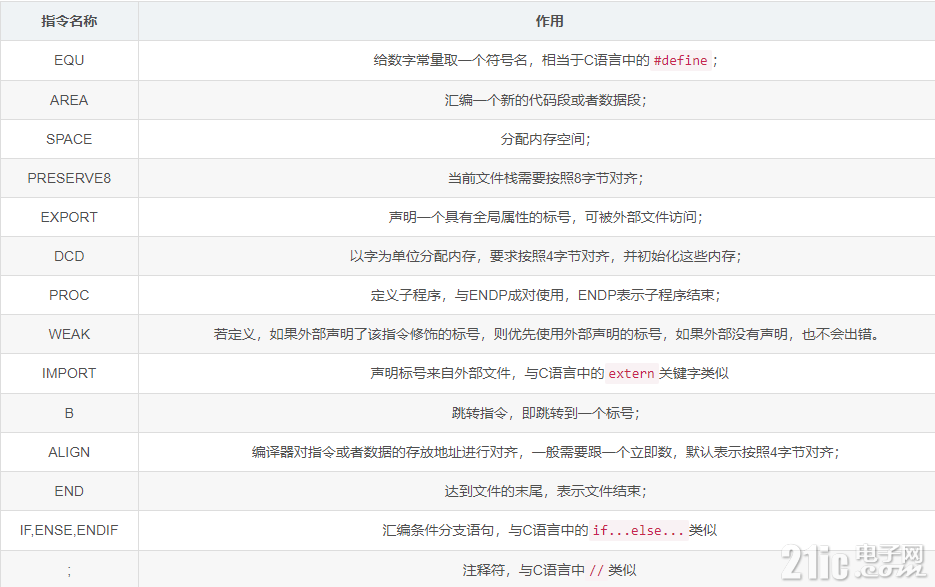Click the EXPORT directive cell
Screen dimensions: 935x587
tap(69, 217)
